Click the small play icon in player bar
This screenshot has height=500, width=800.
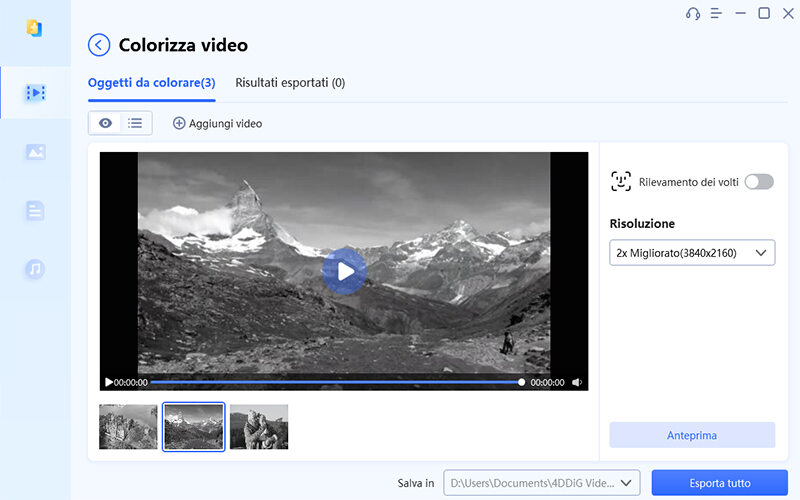(x=109, y=382)
